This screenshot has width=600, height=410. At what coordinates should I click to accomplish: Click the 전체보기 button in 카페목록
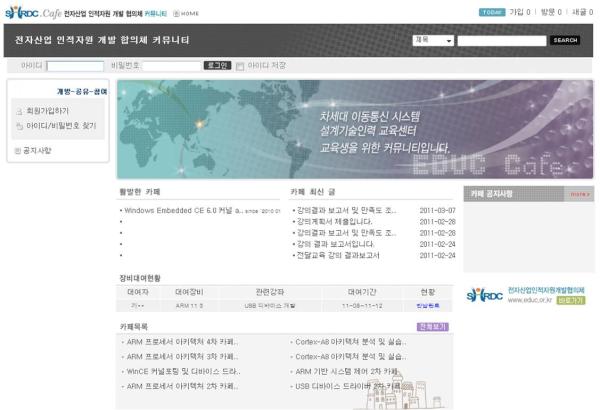pos(432,327)
